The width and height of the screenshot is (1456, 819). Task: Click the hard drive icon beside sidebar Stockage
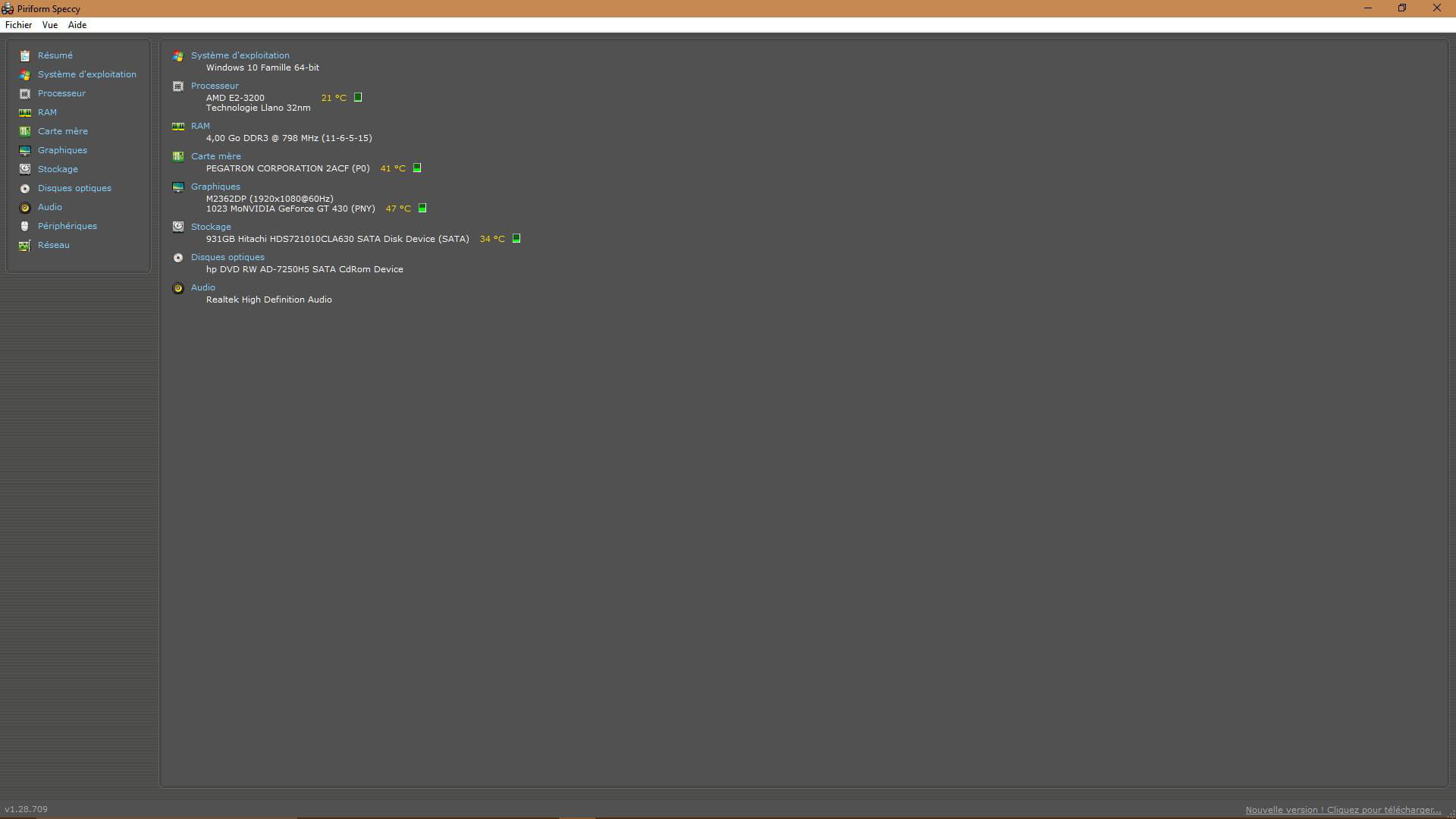(25, 169)
